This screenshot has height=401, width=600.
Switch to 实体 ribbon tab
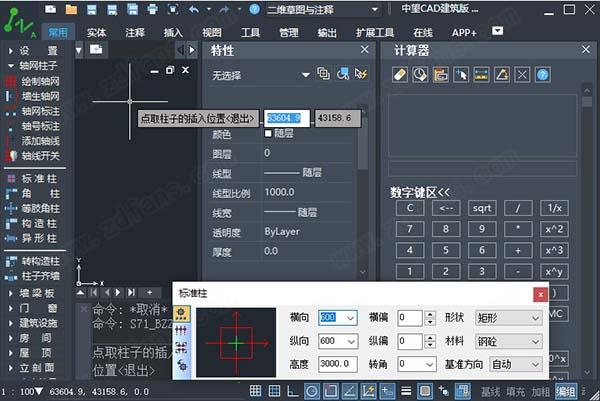(96, 33)
